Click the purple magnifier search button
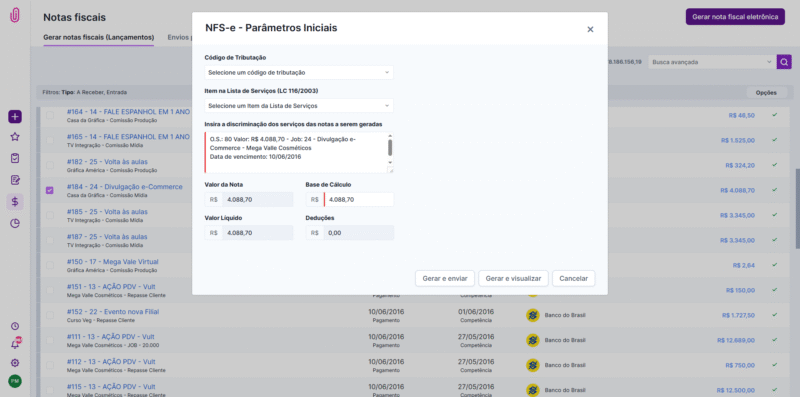The image size is (800, 397). (783, 62)
